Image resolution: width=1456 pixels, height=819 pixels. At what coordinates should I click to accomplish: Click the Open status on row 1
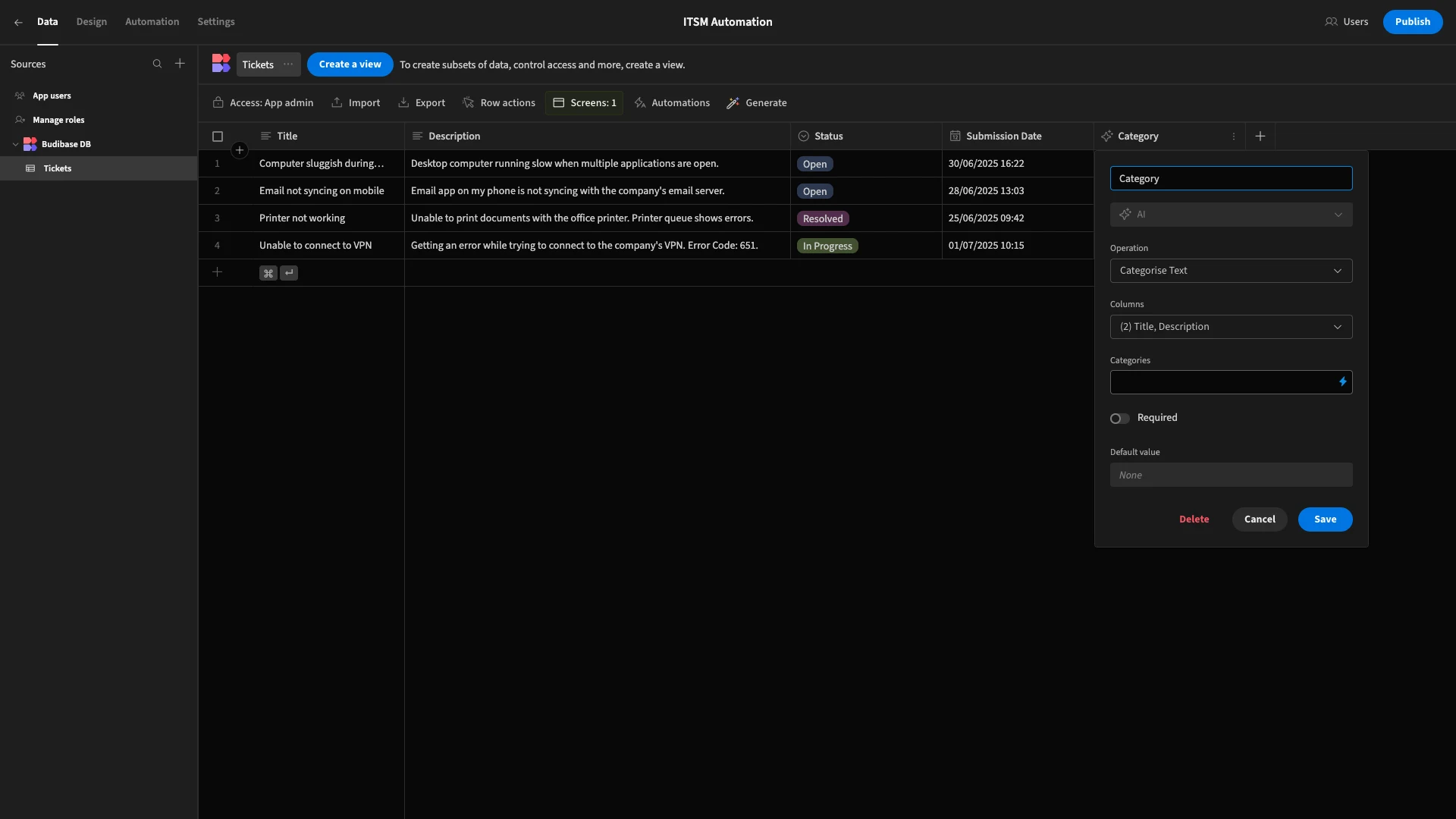(814, 164)
